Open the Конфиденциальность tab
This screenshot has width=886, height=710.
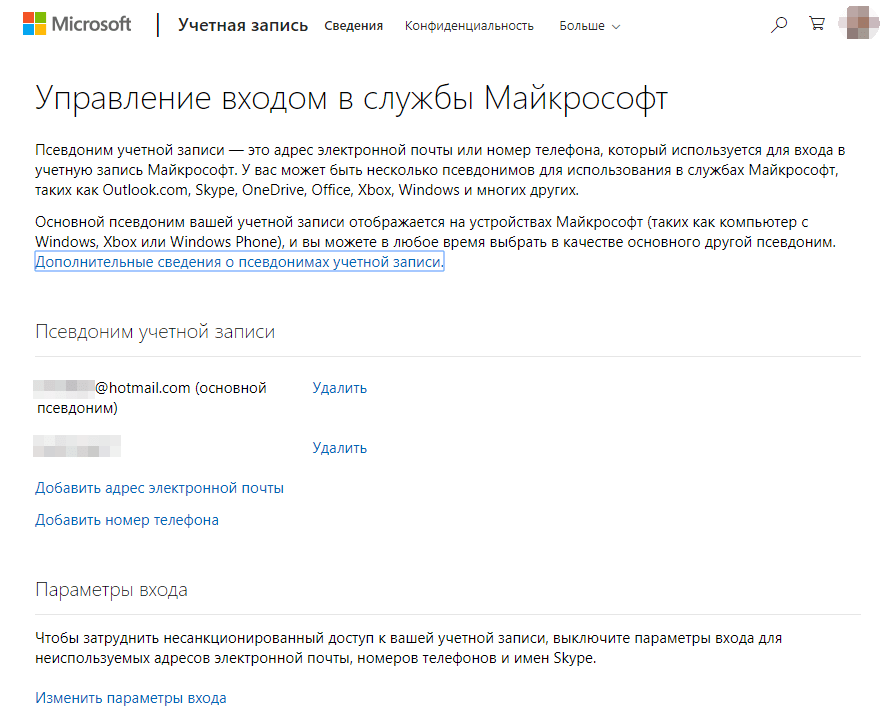pyautogui.click(x=469, y=26)
